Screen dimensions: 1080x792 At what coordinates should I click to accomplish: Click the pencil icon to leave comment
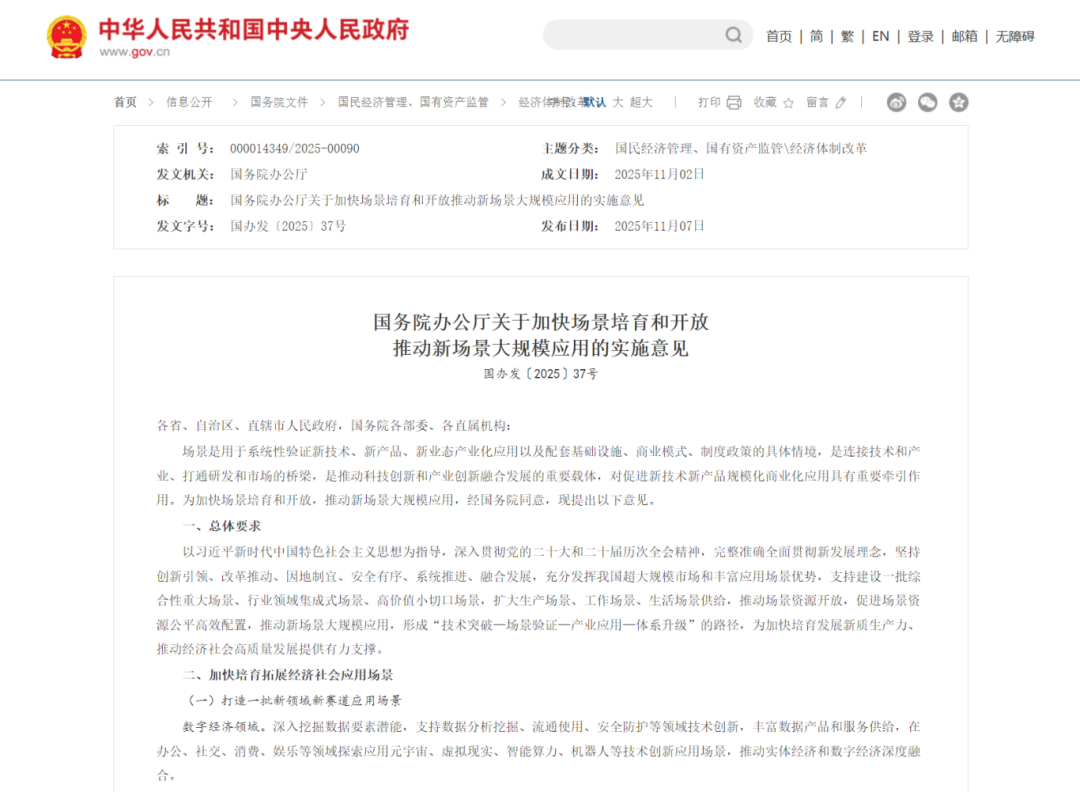[841, 102]
